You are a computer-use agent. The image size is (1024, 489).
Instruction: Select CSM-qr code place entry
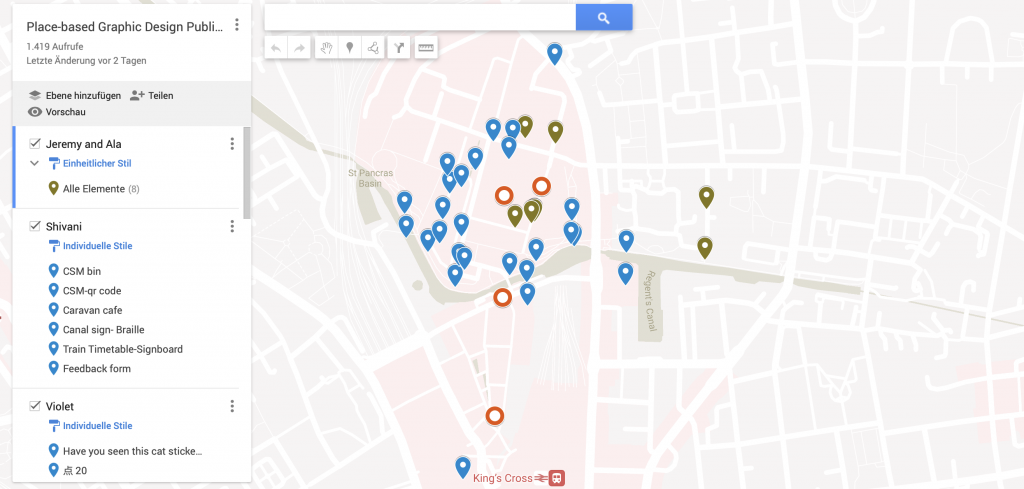tap(92, 291)
